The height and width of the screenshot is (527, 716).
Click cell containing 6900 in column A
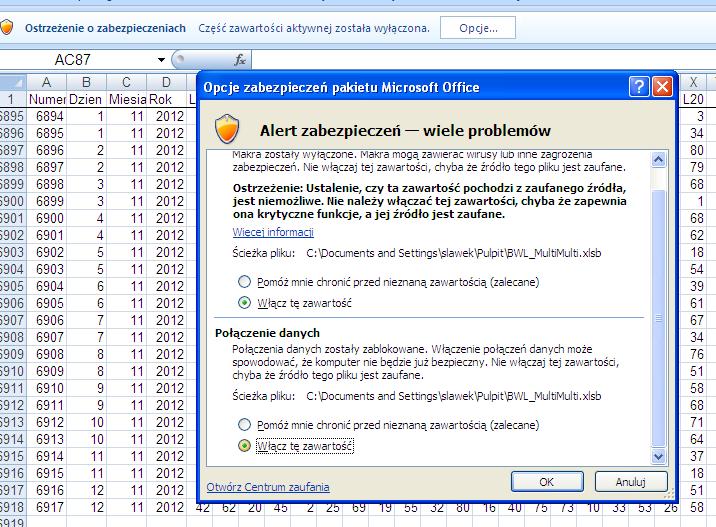(47, 218)
